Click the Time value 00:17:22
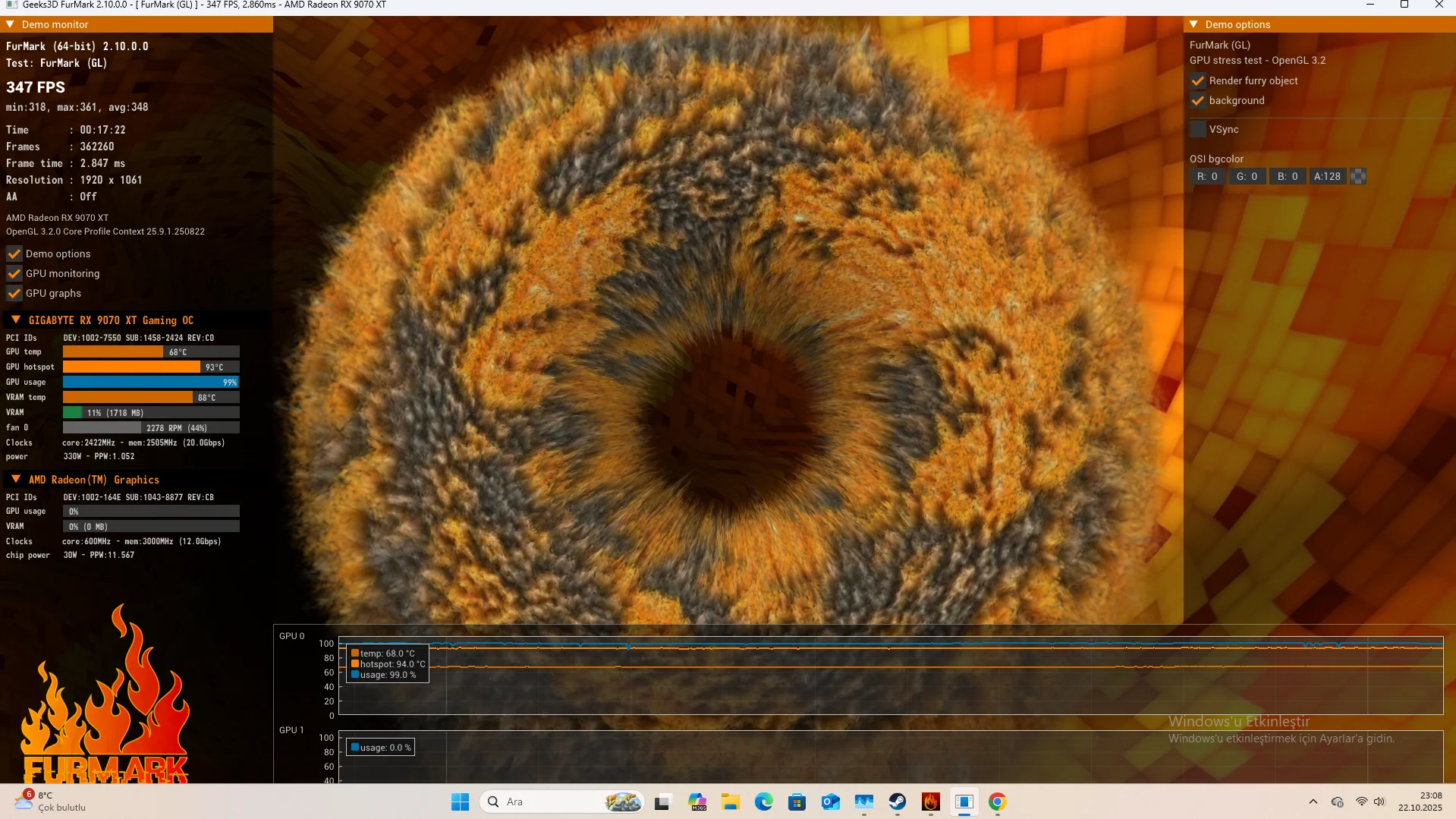Screen dimensions: 1456x819 (103, 130)
